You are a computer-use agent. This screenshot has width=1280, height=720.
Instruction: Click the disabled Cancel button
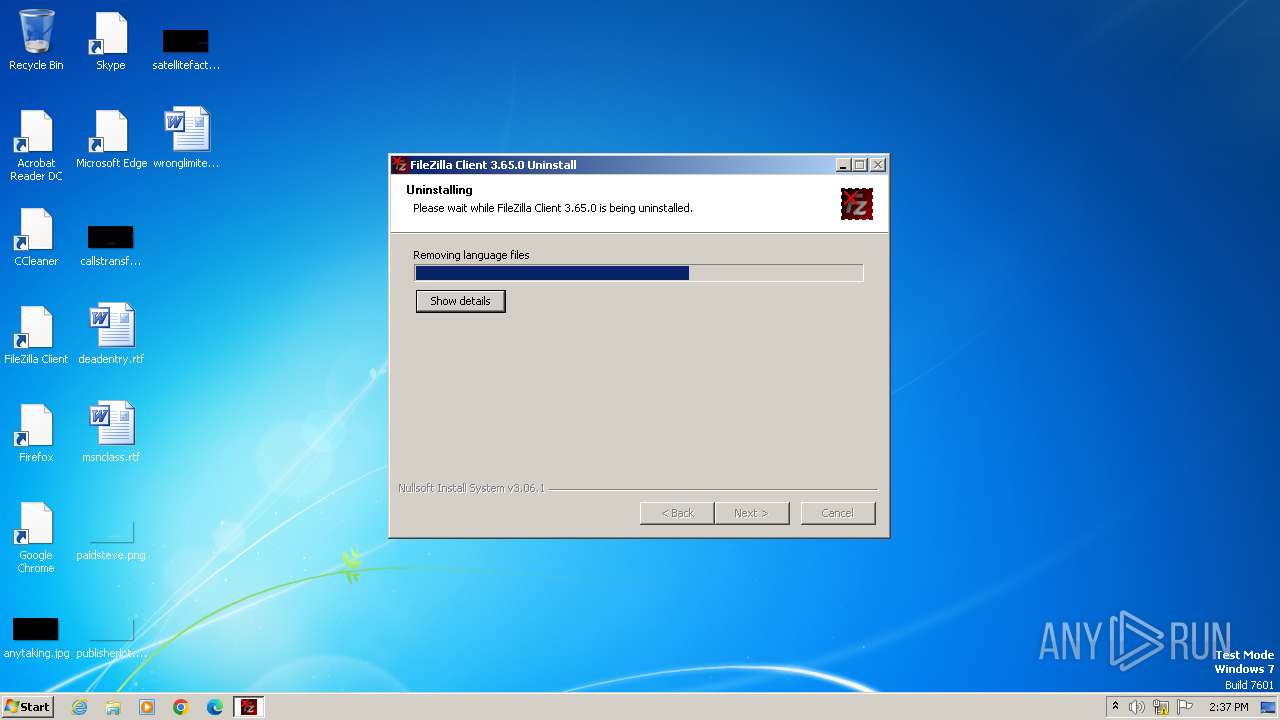pyautogui.click(x=838, y=513)
